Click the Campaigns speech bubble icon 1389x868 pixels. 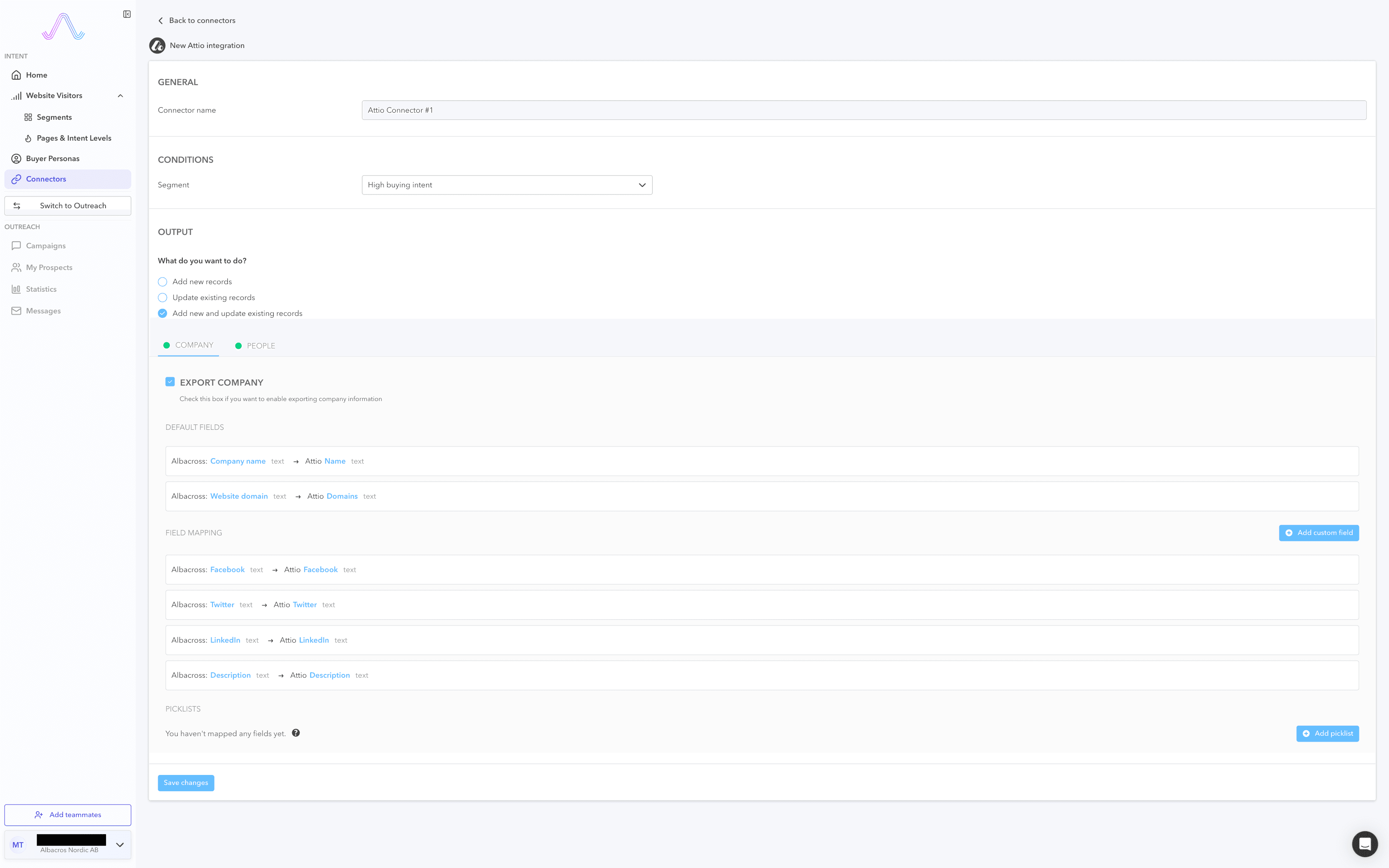pos(16,246)
